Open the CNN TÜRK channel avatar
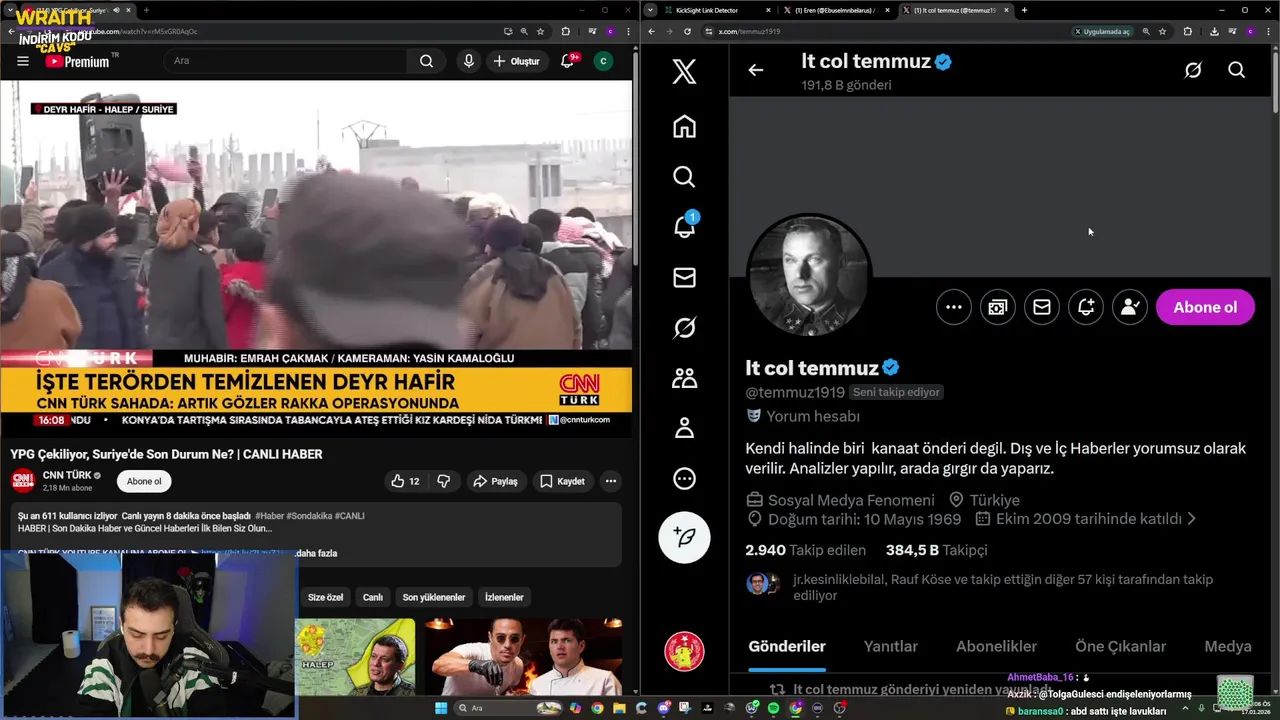 [23, 481]
